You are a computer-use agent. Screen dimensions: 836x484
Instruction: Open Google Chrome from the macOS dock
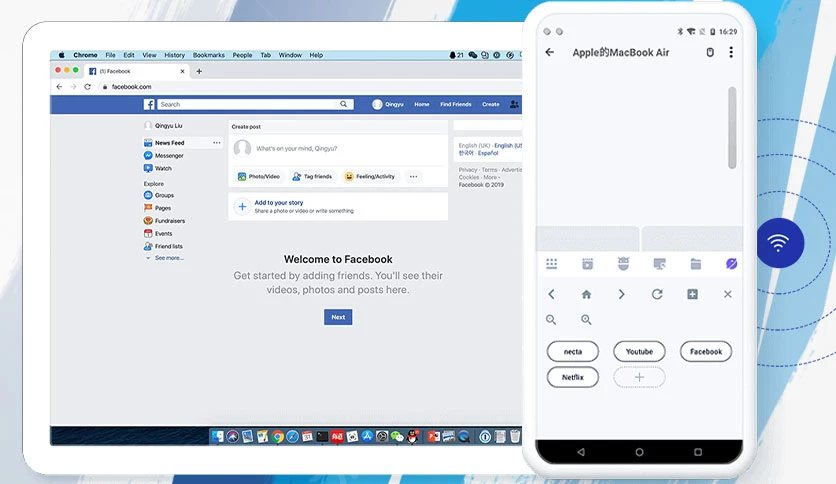point(278,437)
